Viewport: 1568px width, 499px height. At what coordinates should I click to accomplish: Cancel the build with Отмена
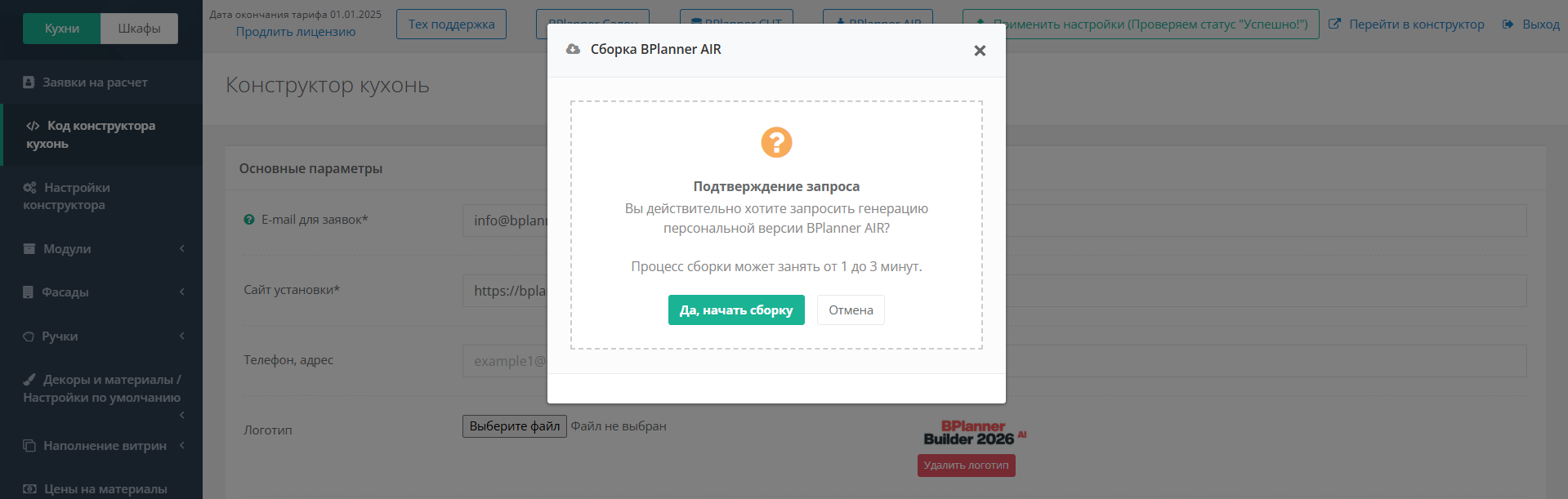tap(851, 310)
